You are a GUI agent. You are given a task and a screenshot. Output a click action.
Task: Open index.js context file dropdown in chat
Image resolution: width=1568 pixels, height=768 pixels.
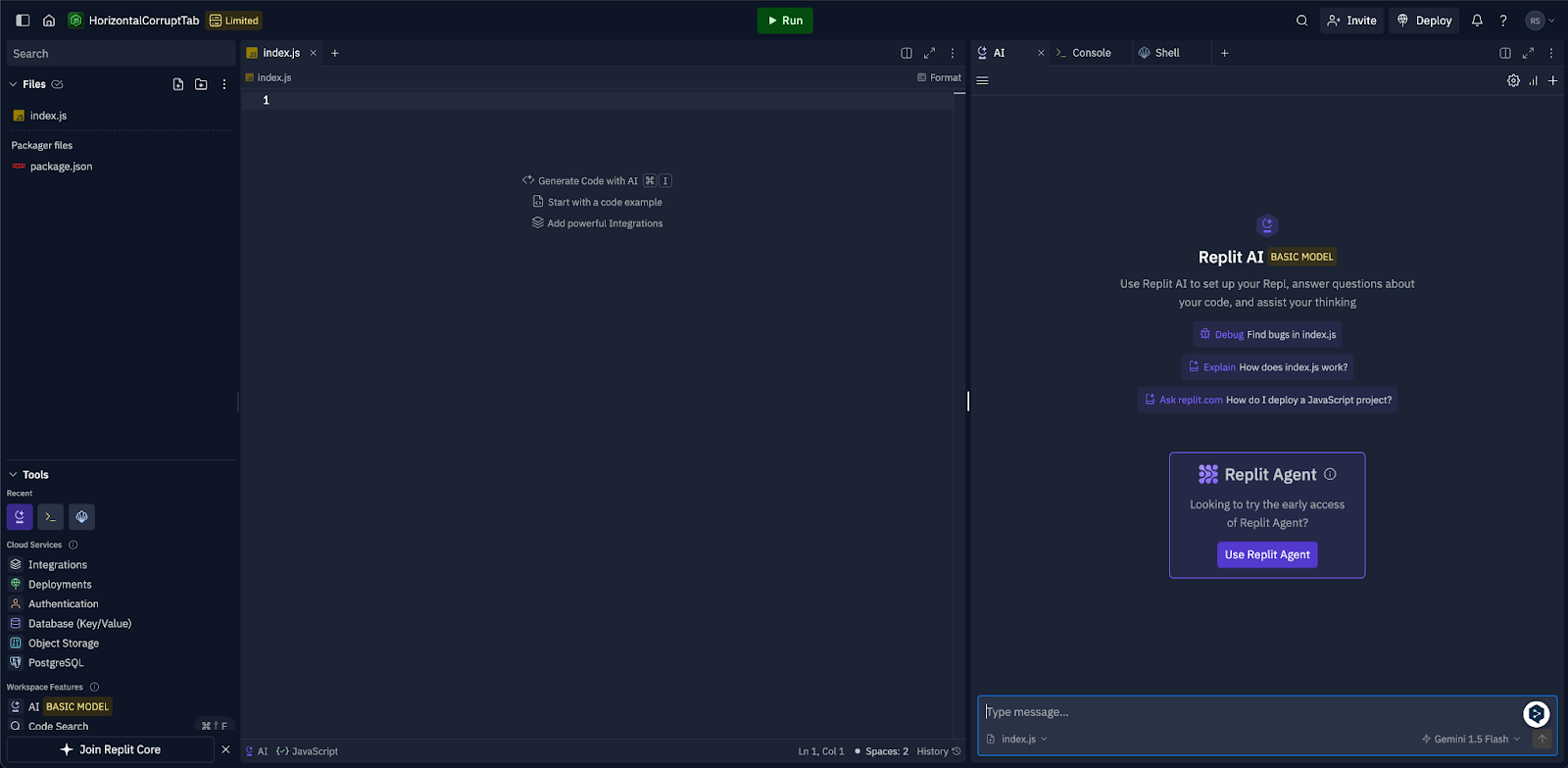1017,739
